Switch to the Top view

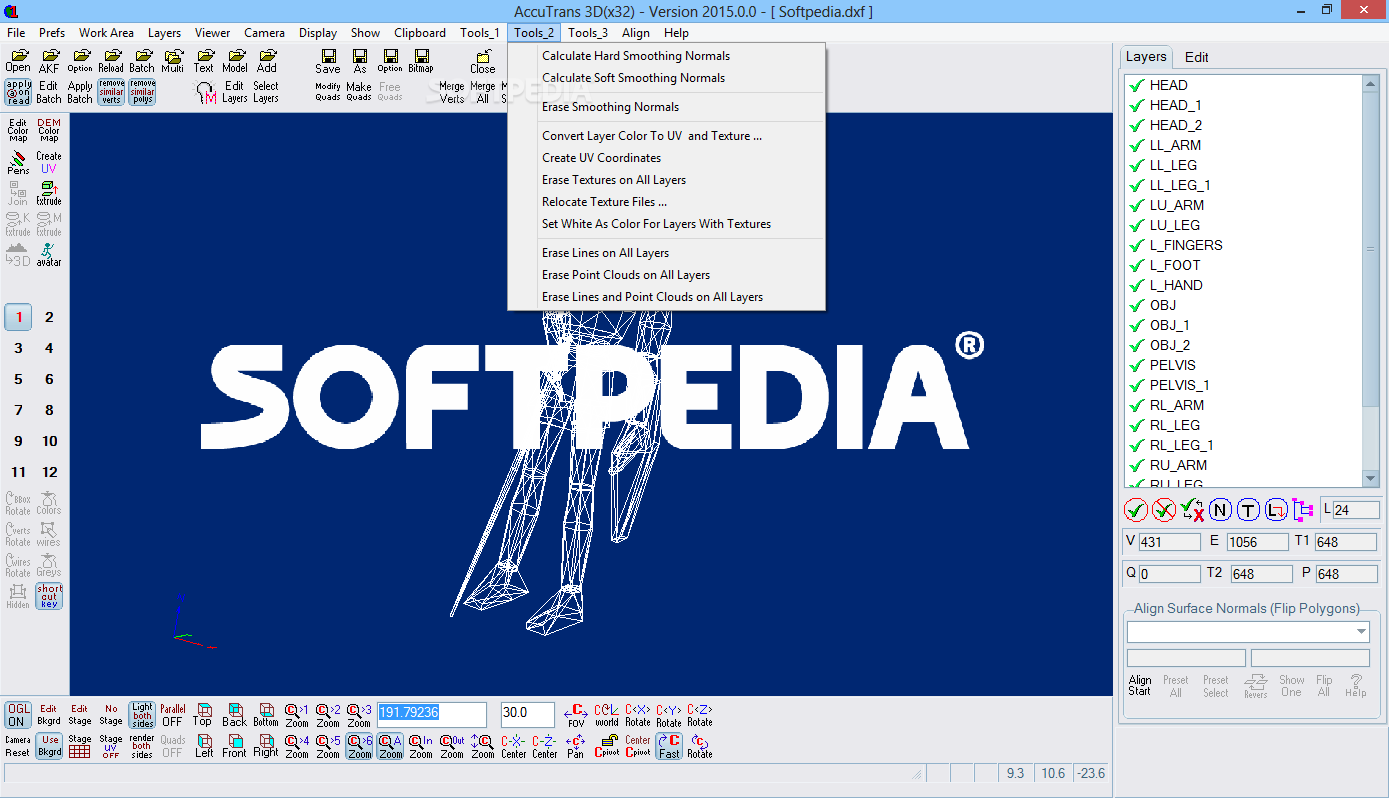point(203,714)
